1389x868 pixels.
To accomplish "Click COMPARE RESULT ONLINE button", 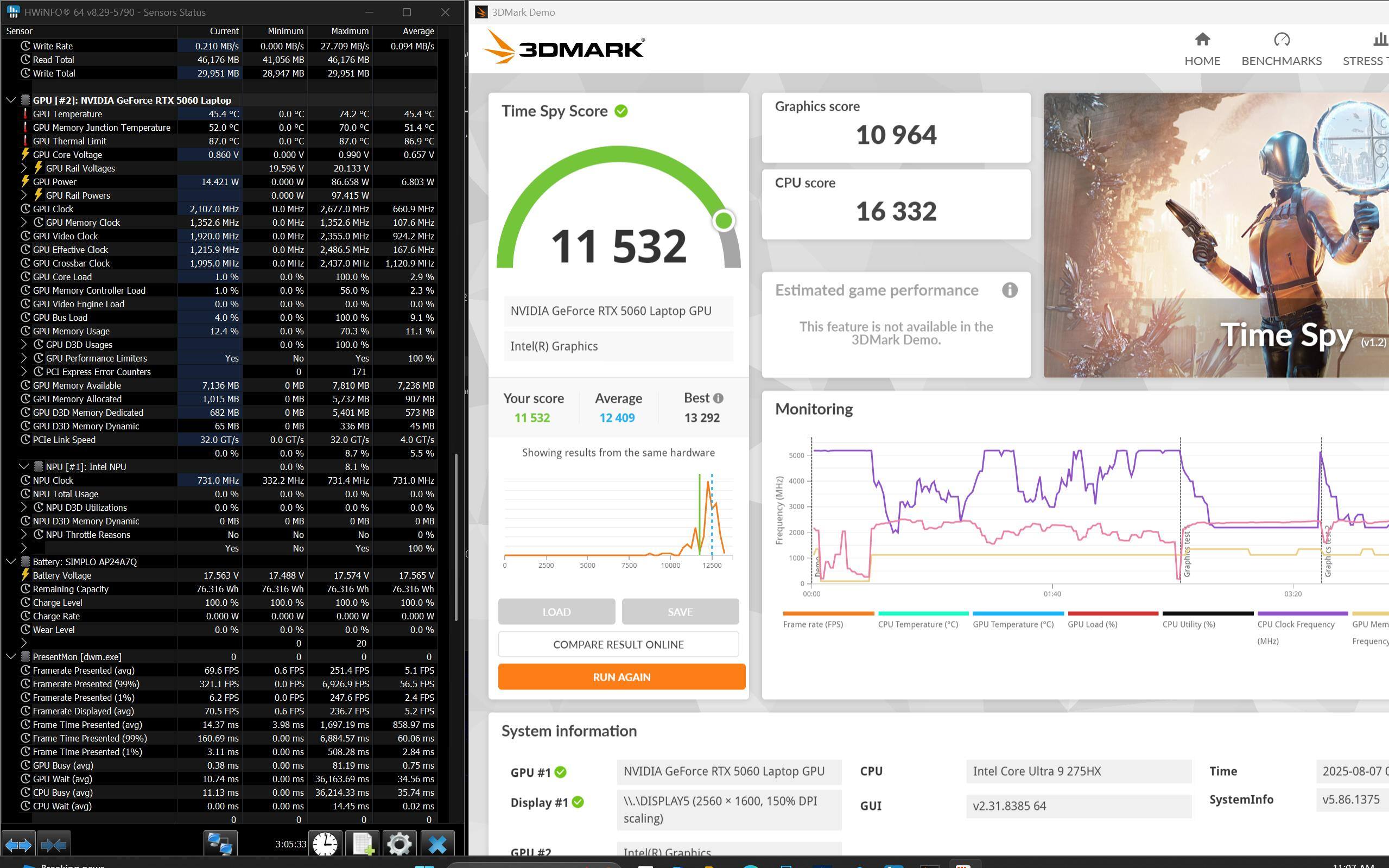I will (618, 644).
